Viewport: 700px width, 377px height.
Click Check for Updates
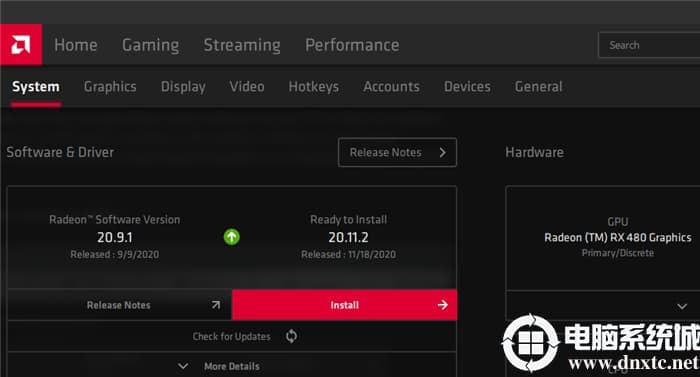pyautogui.click(x=232, y=336)
